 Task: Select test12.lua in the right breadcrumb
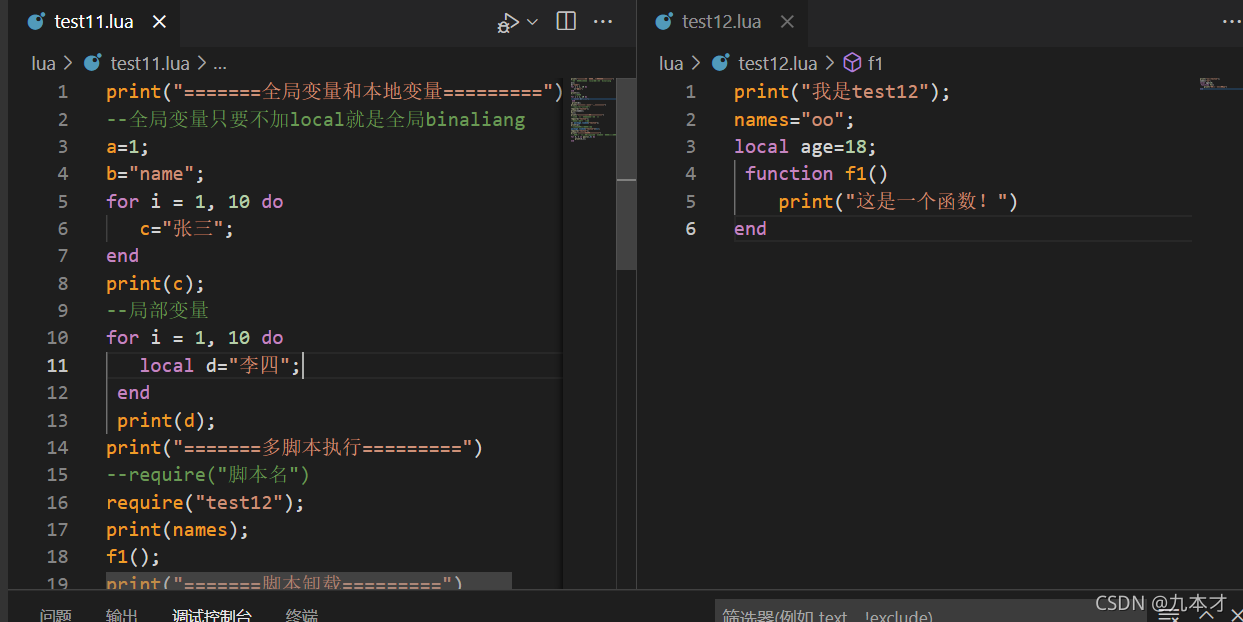coord(777,63)
